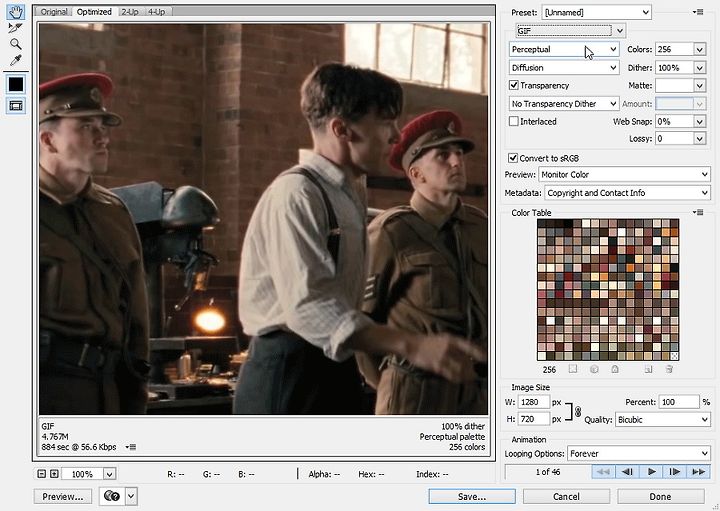Click the Colors value field
This screenshot has height=511, width=720.
pyautogui.click(x=674, y=49)
